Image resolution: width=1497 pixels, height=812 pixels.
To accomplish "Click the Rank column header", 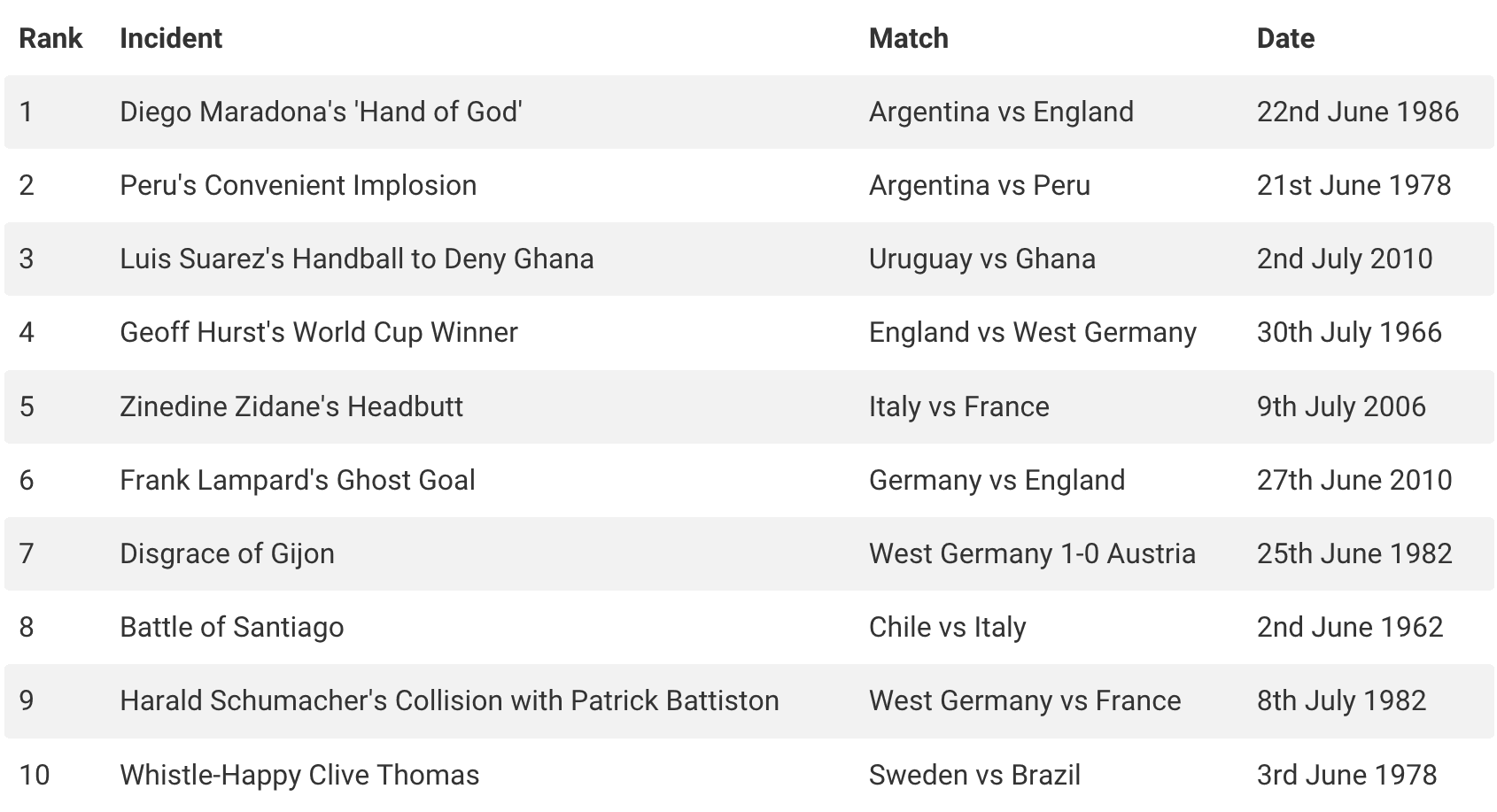I will click(50, 38).
